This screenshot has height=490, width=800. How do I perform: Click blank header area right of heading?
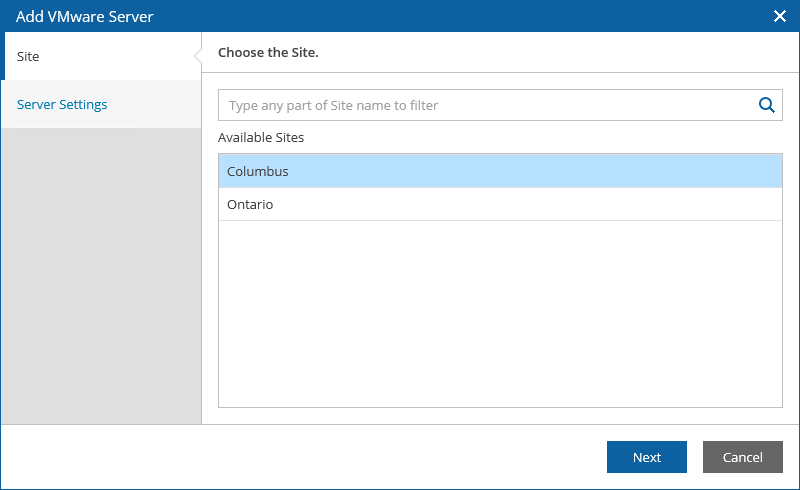coord(559,53)
